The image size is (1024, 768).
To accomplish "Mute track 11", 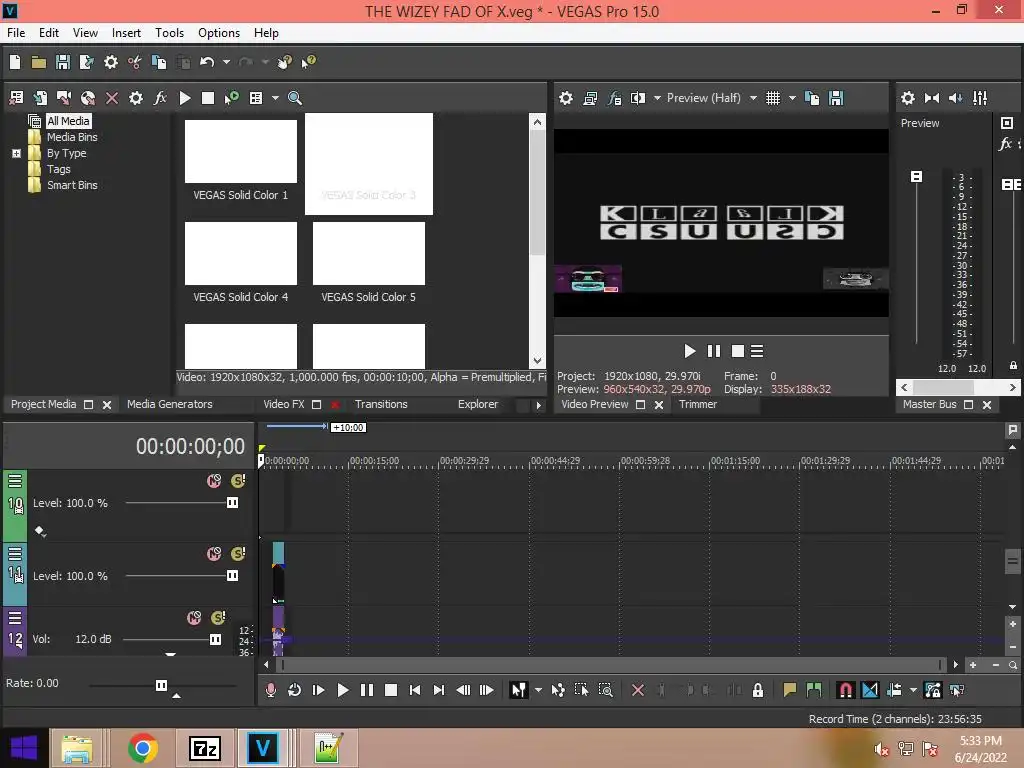I will point(214,554).
